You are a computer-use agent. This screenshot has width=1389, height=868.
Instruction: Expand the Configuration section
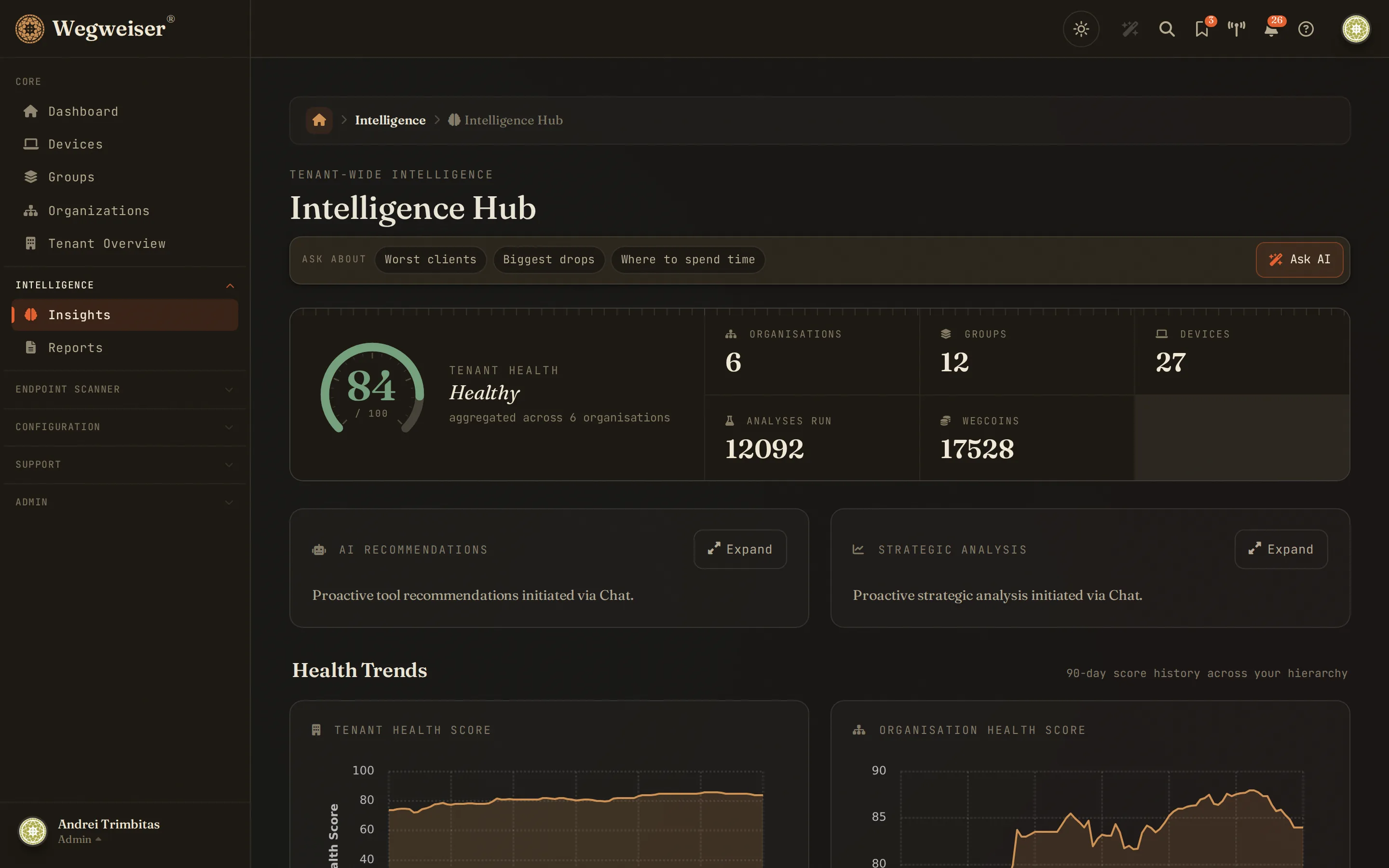point(125,427)
